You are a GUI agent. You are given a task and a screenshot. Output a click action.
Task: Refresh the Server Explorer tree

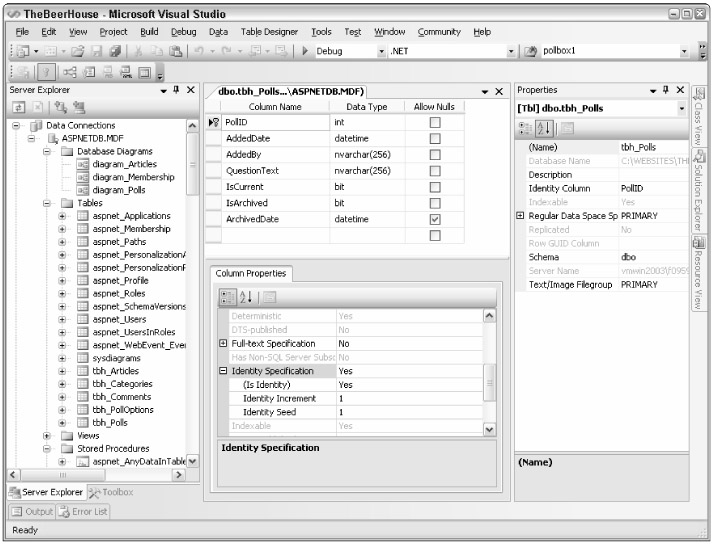20,107
